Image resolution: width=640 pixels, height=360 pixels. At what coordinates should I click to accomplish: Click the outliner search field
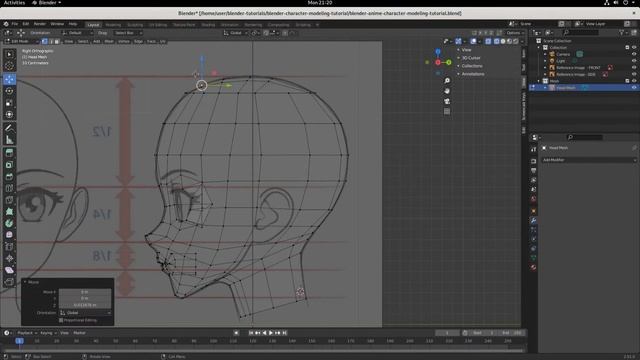pyautogui.click(x=581, y=32)
